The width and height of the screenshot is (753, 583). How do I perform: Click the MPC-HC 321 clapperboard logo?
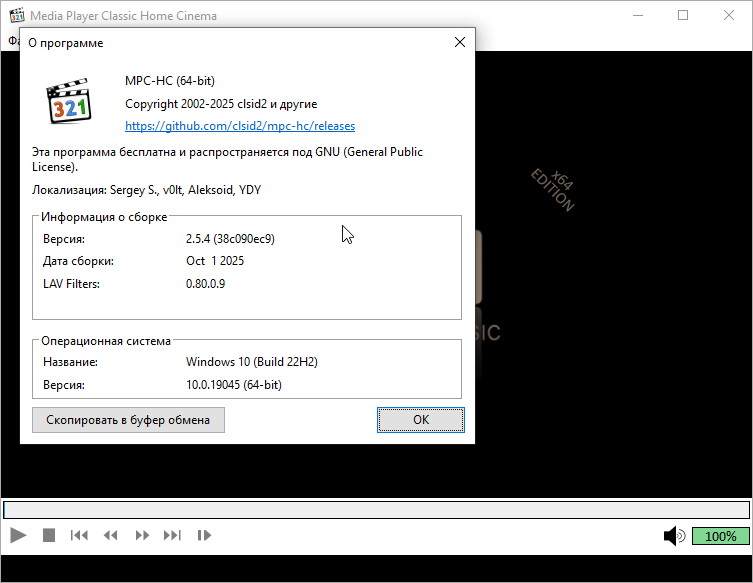click(69, 101)
